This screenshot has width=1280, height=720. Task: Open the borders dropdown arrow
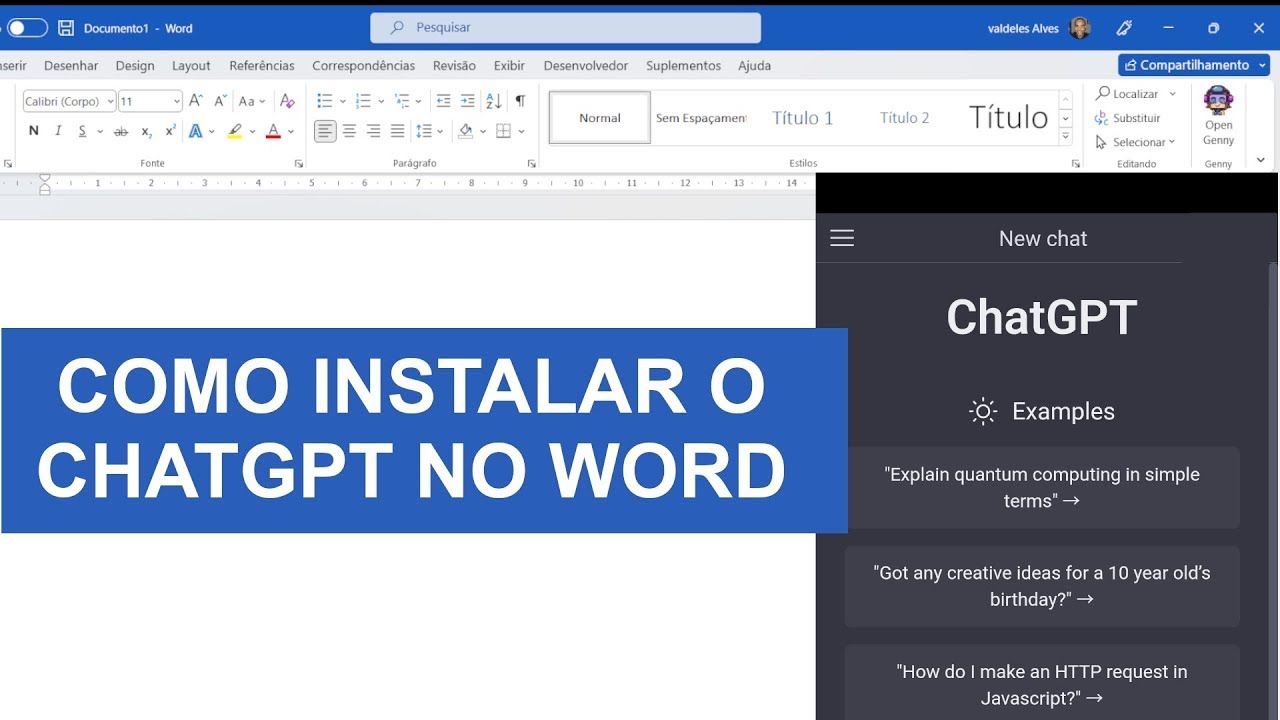[522, 131]
